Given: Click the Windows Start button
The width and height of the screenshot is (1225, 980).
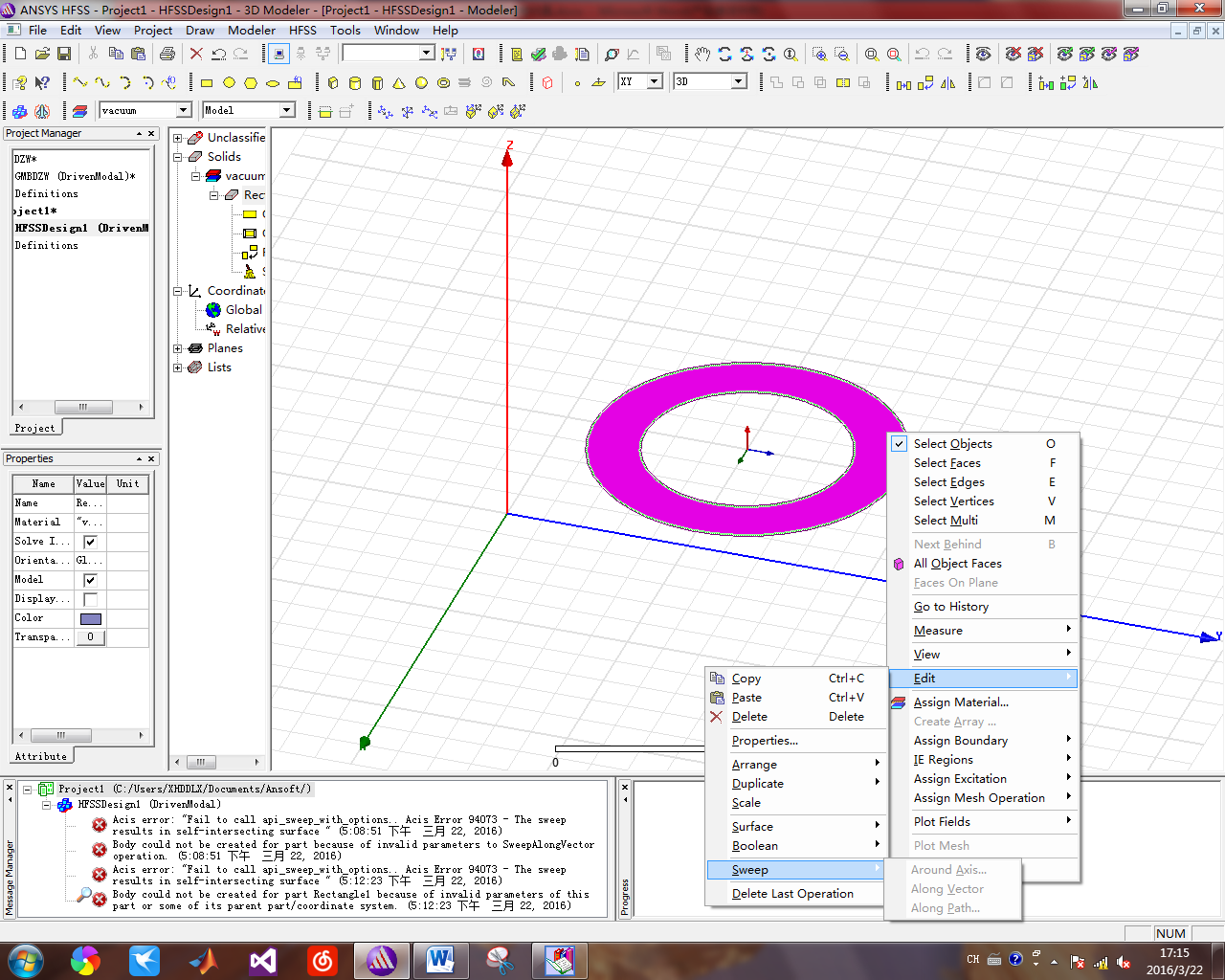Looking at the screenshot, I should (x=25, y=960).
